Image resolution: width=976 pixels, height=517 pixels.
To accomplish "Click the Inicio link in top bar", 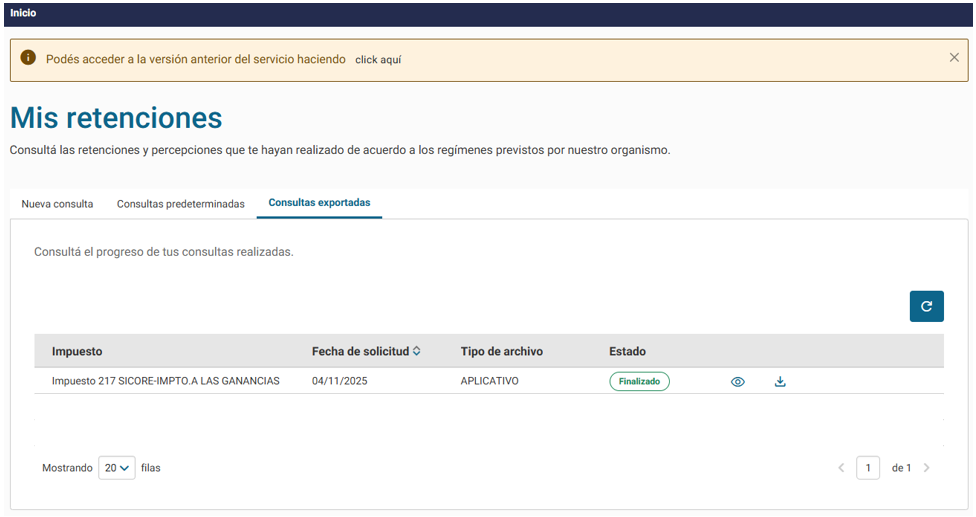I will point(23,13).
